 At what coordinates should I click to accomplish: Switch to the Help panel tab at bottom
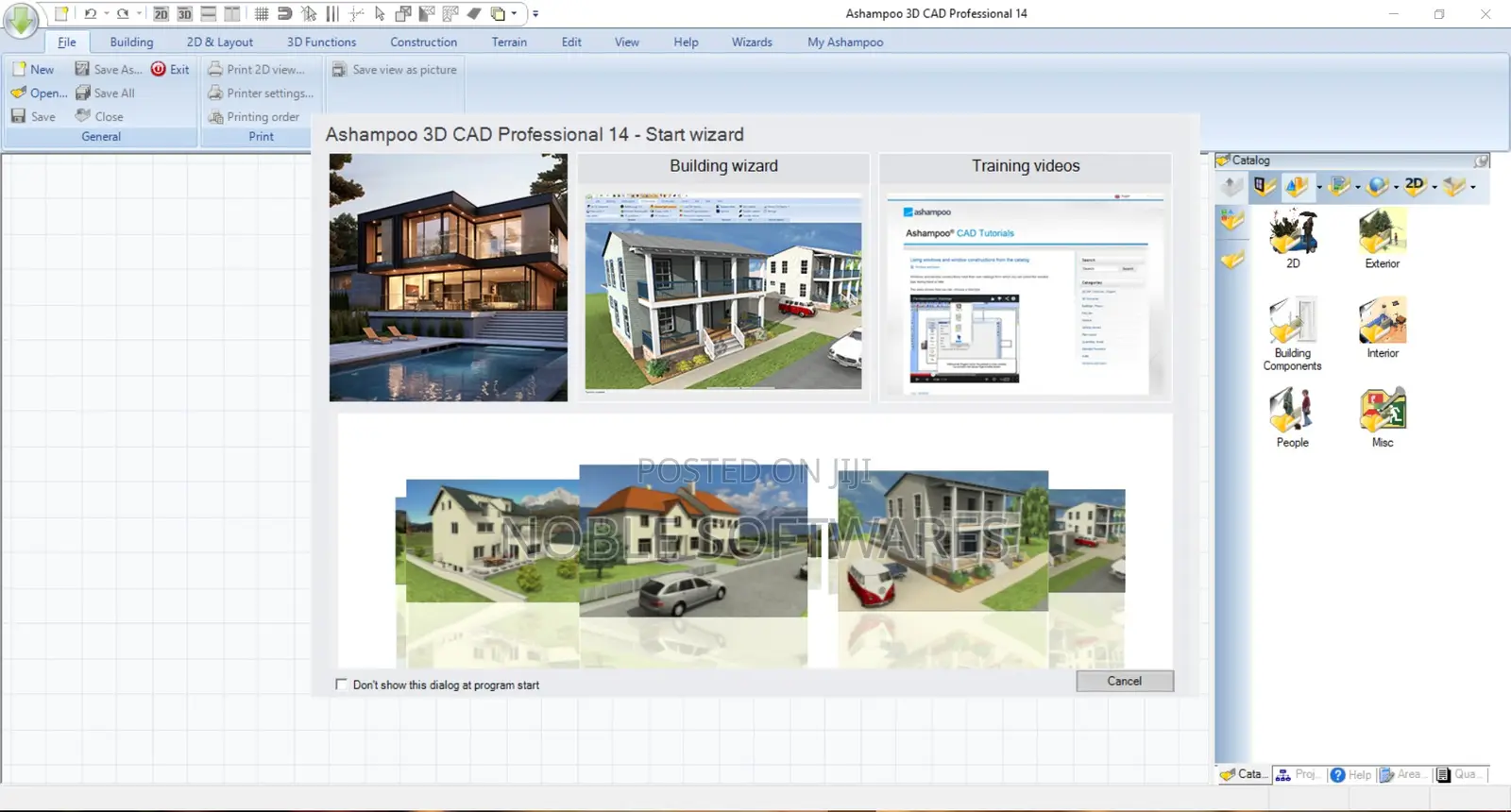(1351, 774)
